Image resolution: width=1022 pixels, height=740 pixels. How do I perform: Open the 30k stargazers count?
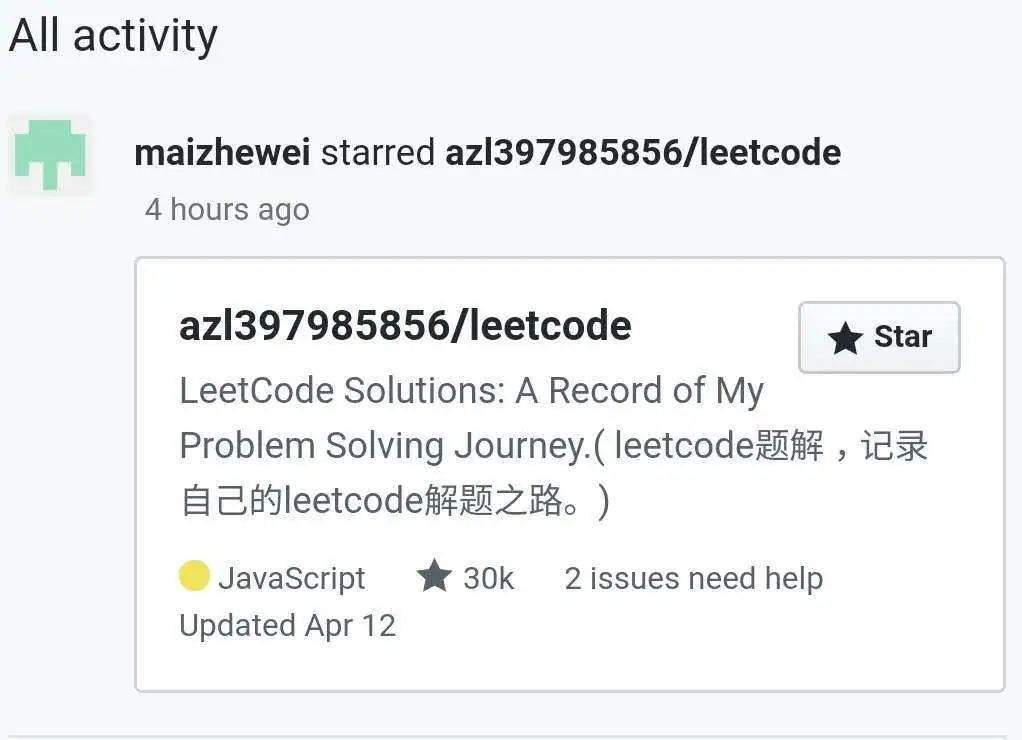[488, 578]
